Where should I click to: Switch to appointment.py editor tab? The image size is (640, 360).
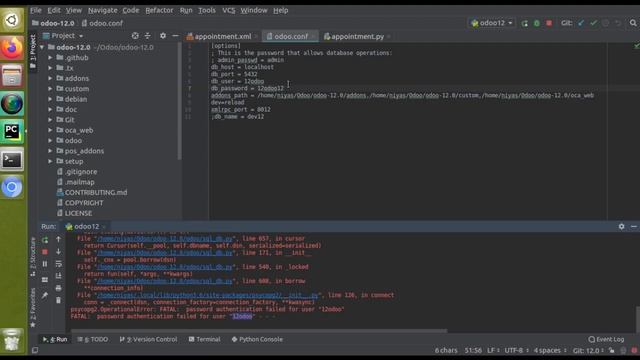[357, 36]
